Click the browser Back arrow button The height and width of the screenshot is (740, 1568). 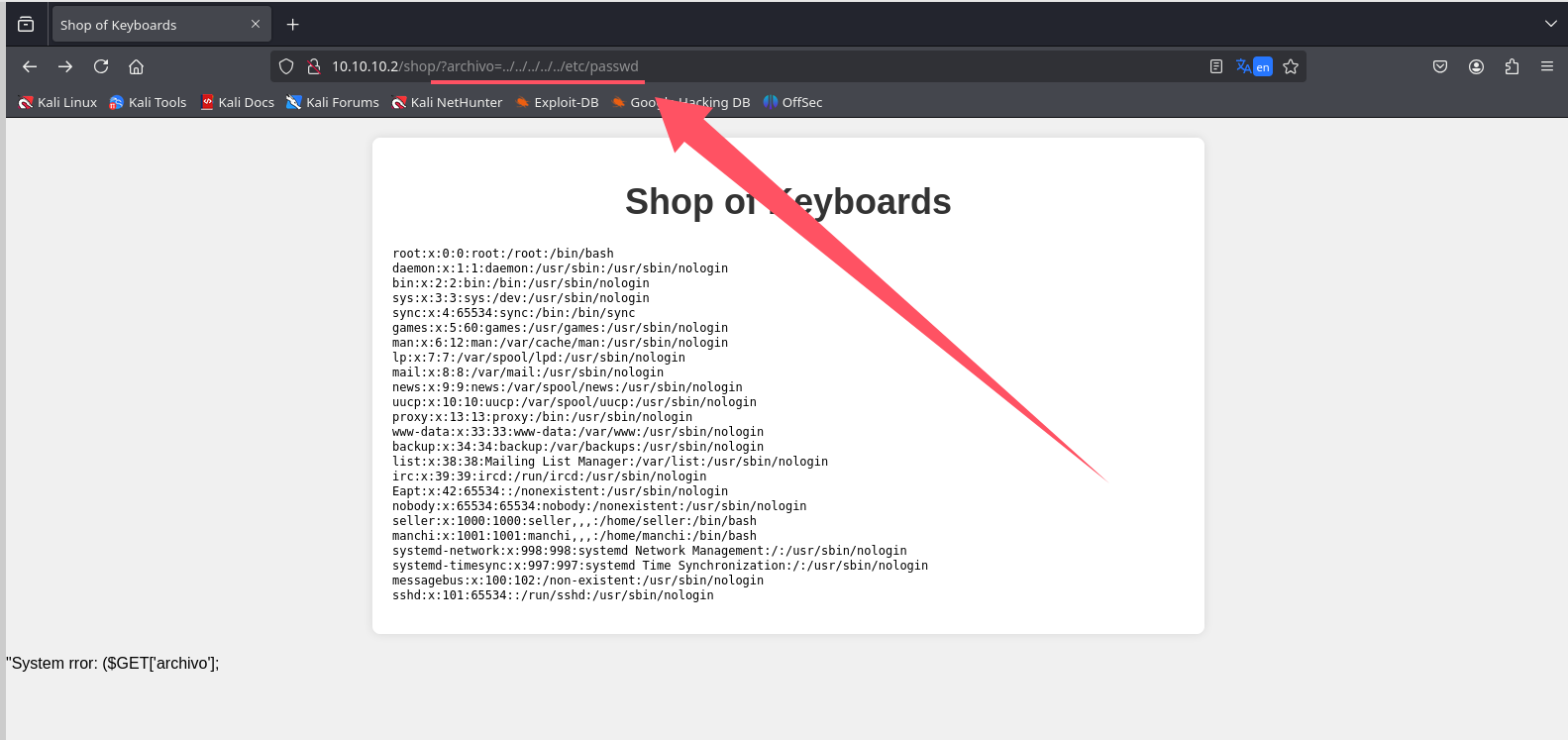(x=30, y=66)
